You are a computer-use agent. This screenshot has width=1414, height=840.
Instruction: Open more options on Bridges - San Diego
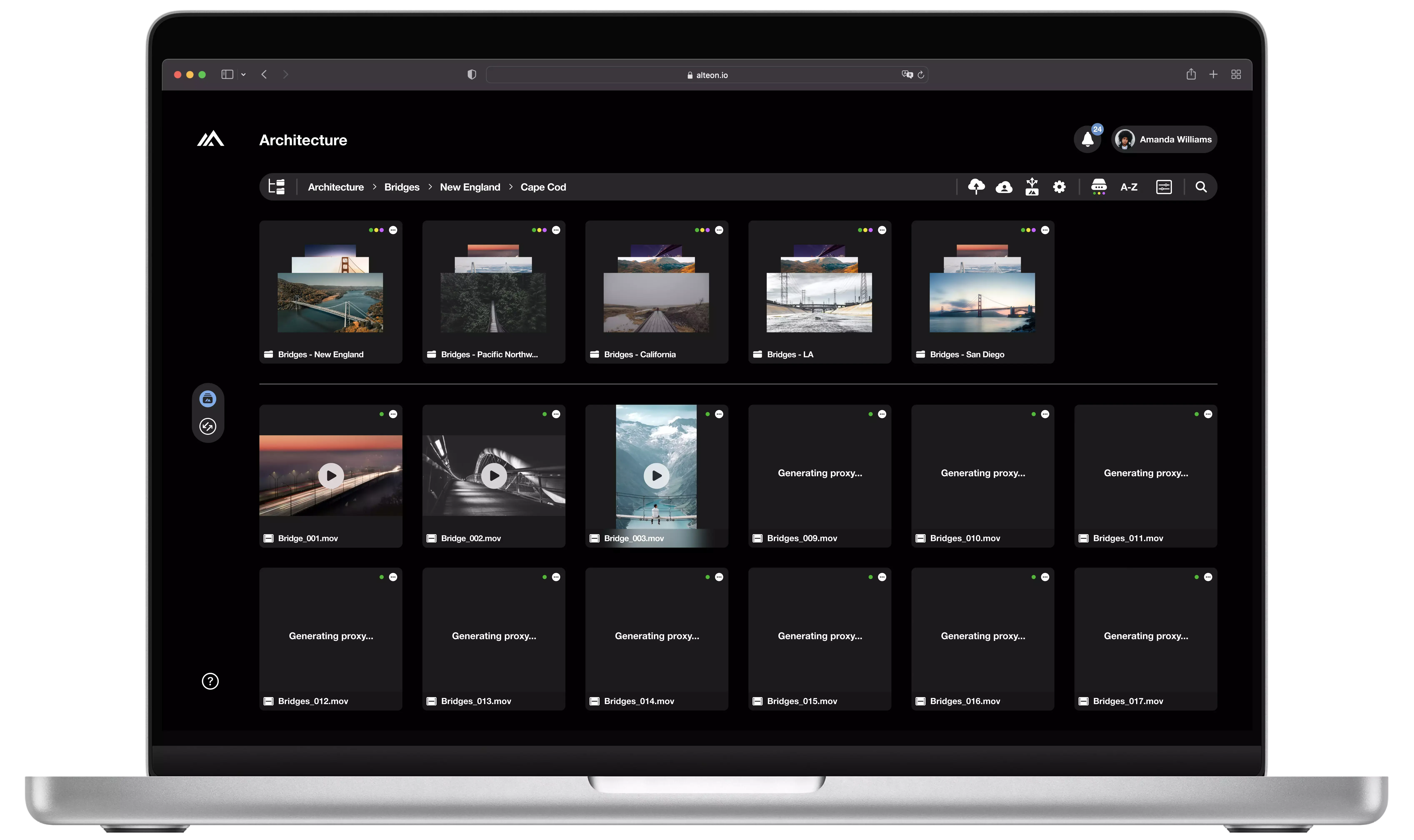point(1045,230)
